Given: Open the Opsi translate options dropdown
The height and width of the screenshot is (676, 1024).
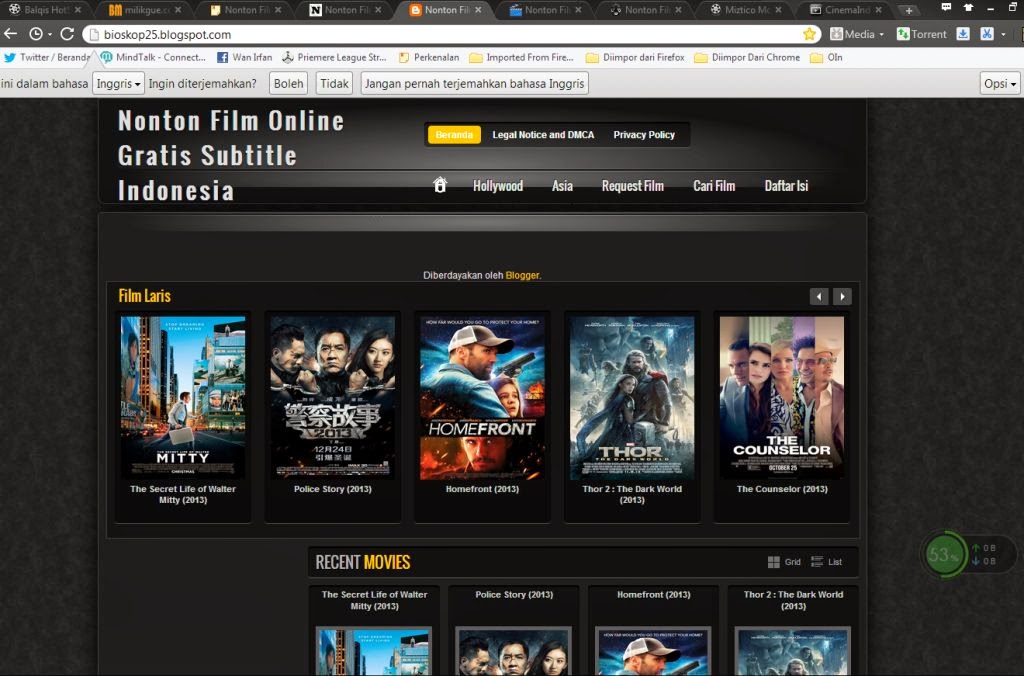Looking at the screenshot, I should 1000,84.
